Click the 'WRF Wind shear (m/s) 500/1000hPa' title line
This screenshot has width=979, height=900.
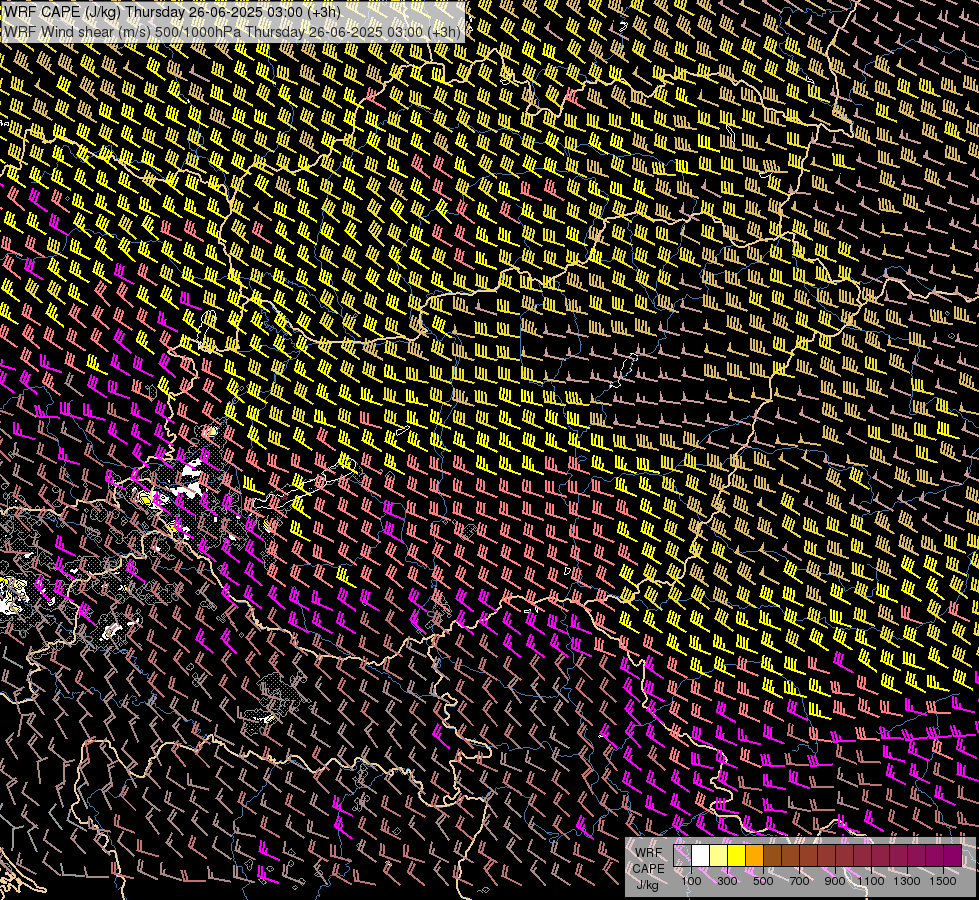(x=232, y=32)
